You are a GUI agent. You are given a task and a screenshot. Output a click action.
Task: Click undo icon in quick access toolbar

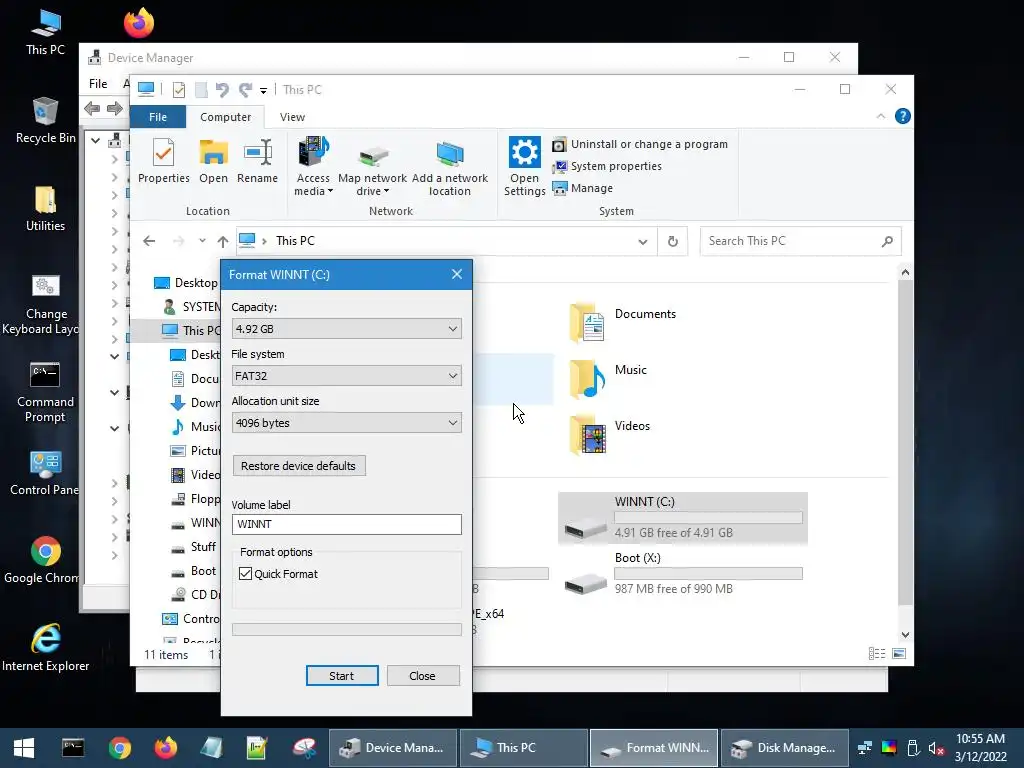[223, 89]
